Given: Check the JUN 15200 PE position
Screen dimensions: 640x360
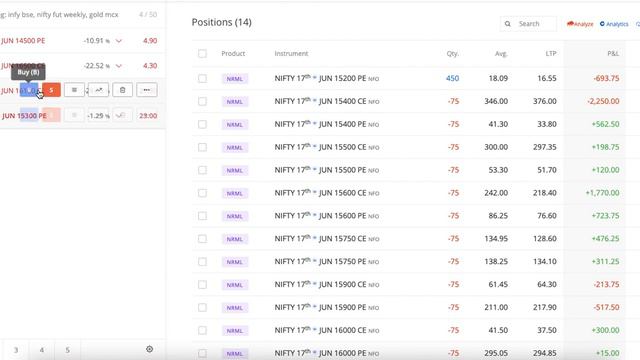Looking at the screenshot, I should tap(202, 78).
